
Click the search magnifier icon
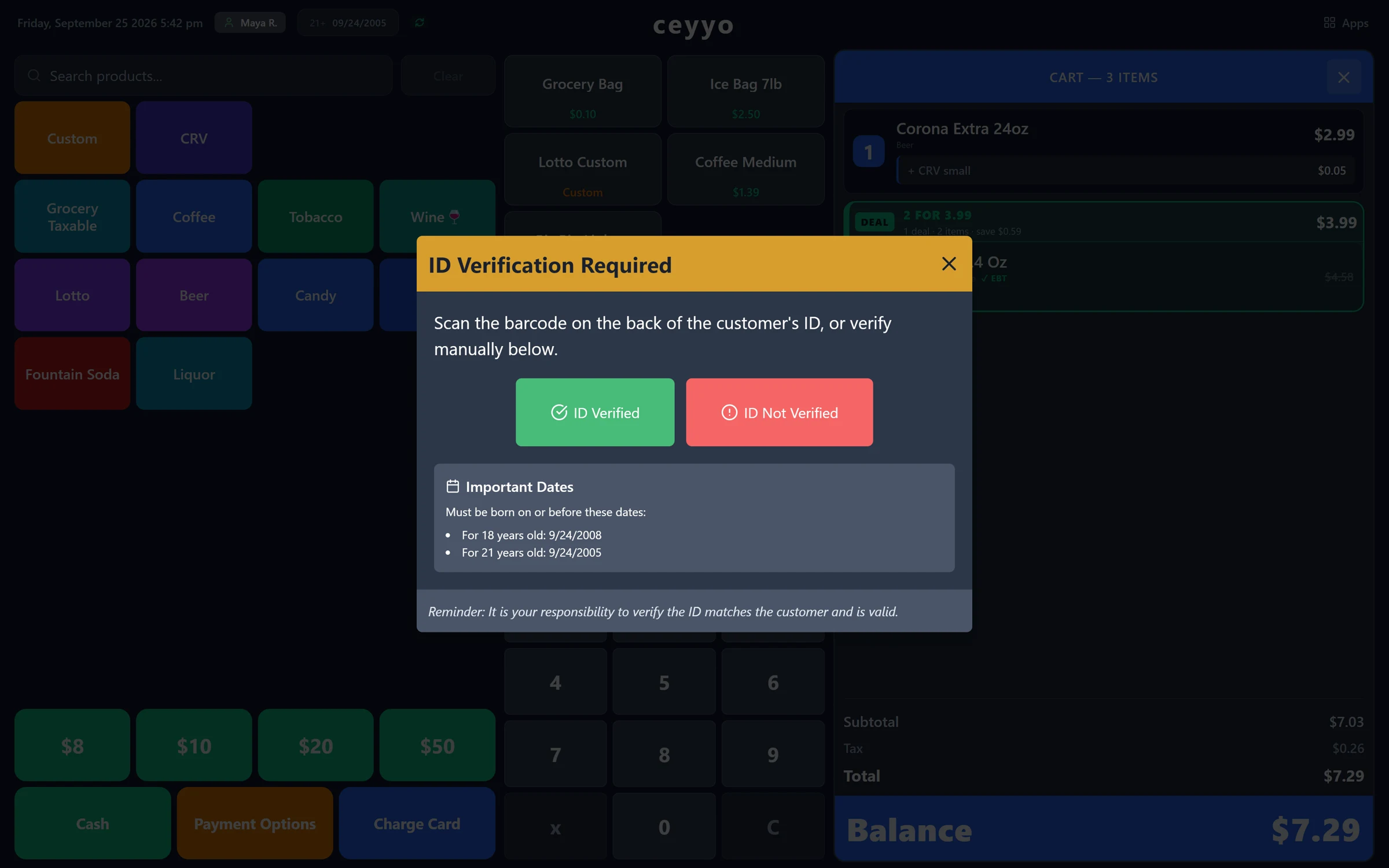pos(34,76)
